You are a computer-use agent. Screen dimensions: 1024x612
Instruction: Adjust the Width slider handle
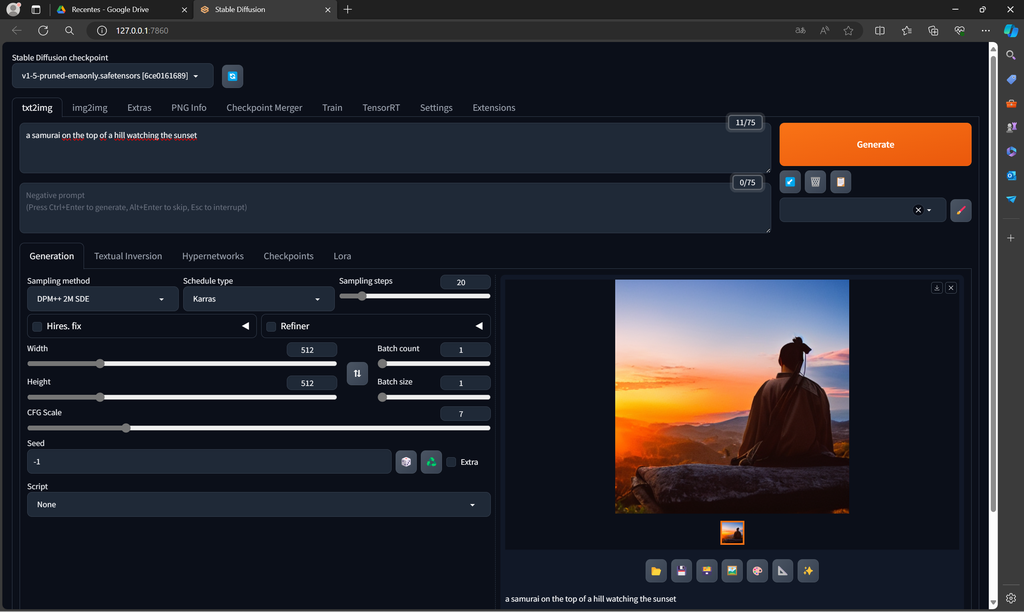point(100,364)
